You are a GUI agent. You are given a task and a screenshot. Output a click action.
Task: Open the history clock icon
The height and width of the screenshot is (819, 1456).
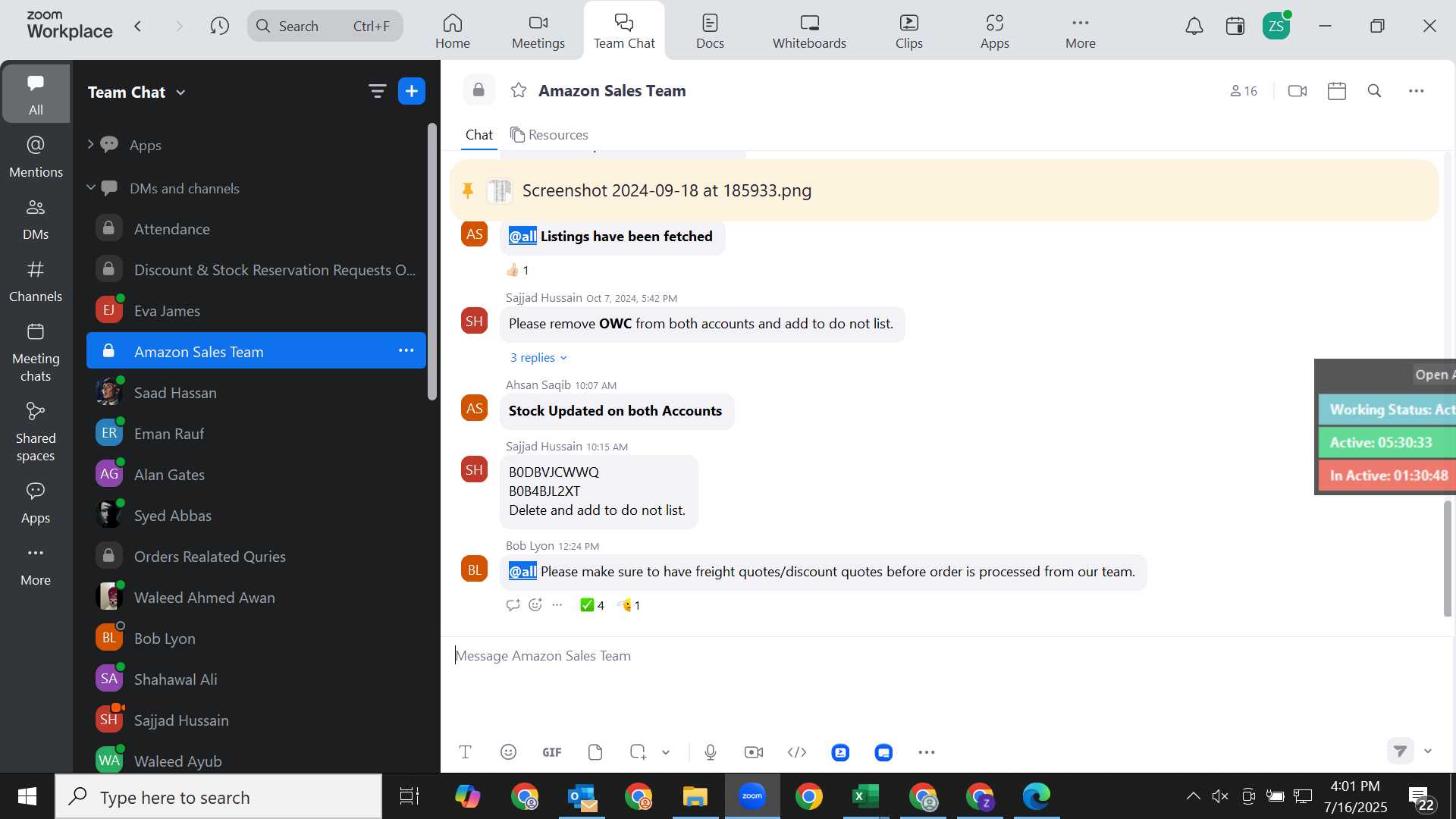coord(220,26)
